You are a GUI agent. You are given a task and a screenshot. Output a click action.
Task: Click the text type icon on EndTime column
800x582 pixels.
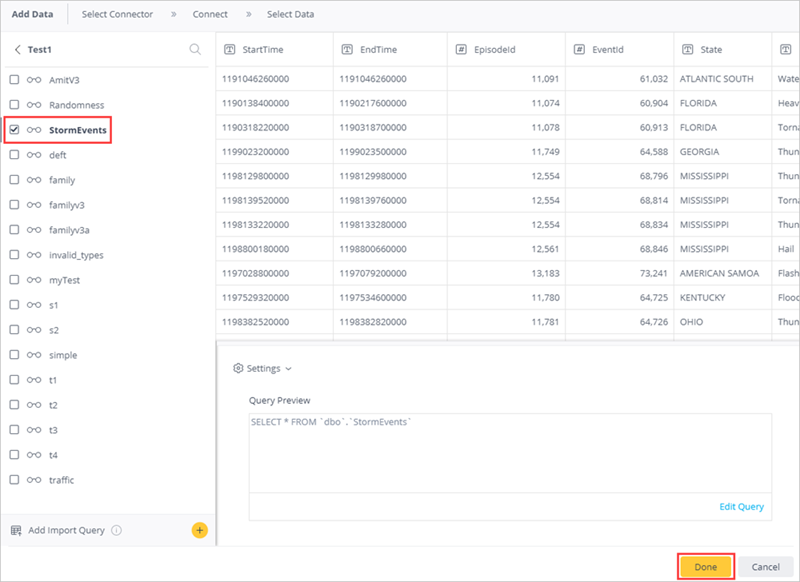pyautogui.click(x=347, y=49)
